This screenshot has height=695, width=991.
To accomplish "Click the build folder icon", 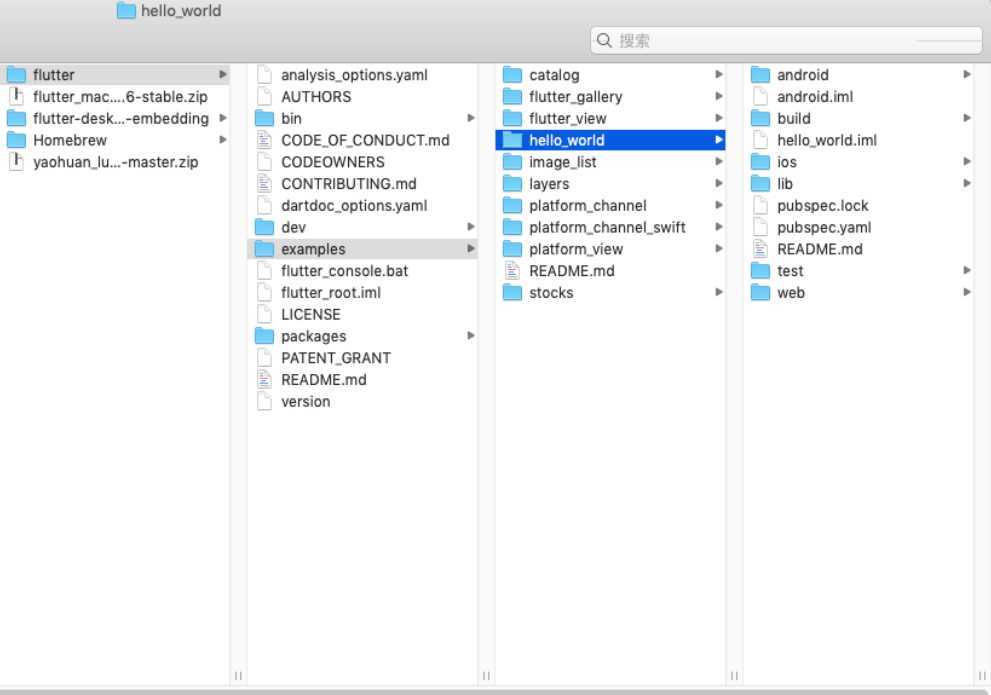I will 760,118.
